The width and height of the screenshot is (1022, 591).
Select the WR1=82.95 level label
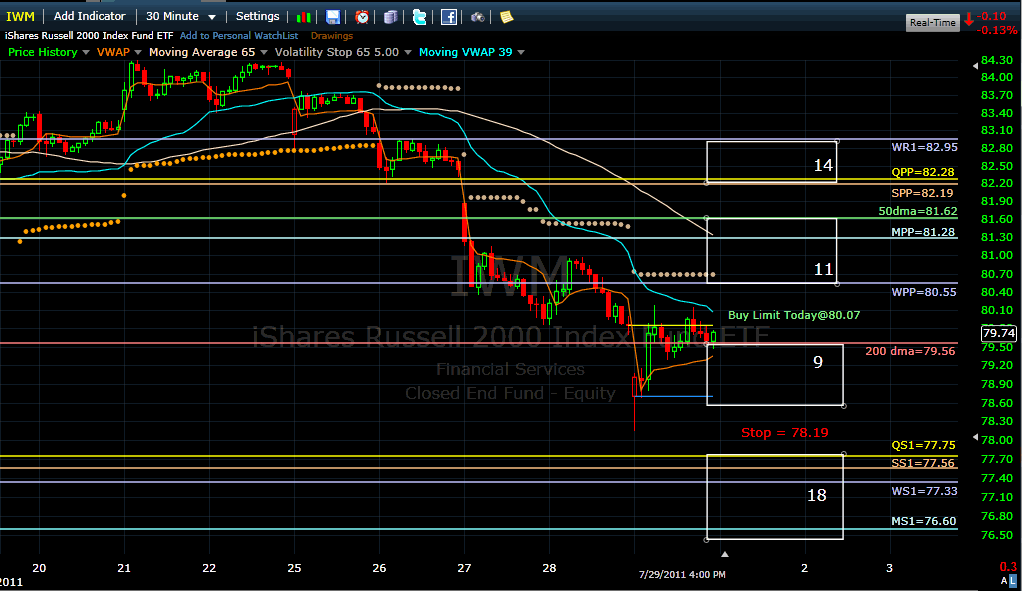tap(924, 147)
